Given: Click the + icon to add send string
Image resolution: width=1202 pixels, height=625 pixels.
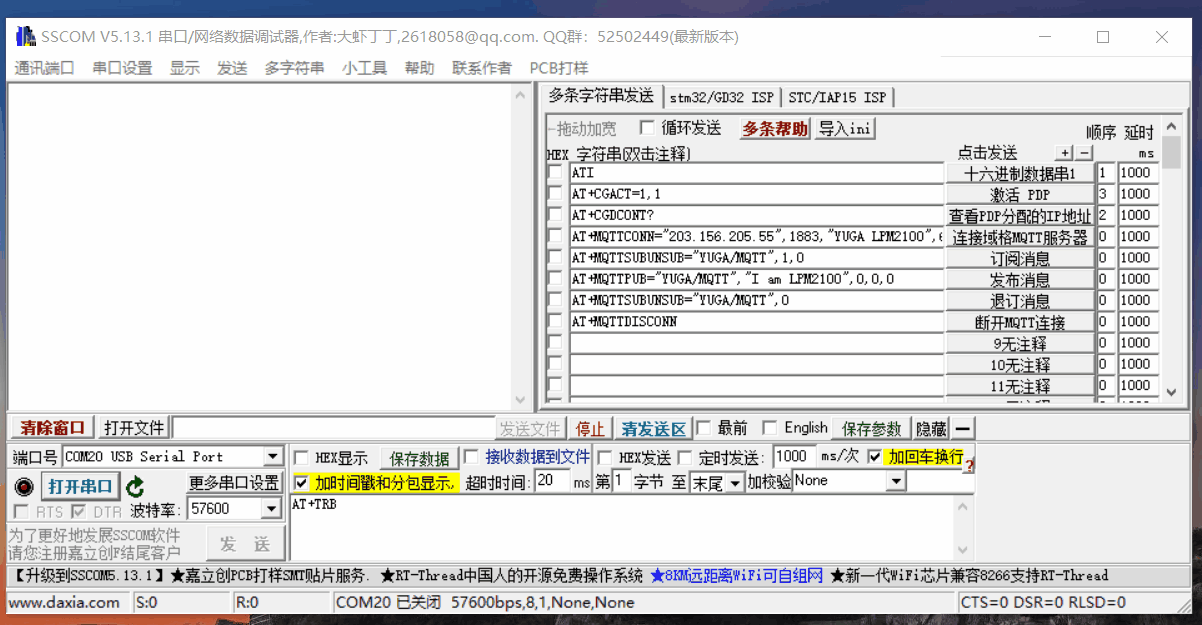Looking at the screenshot, I should click(1065, 153).
